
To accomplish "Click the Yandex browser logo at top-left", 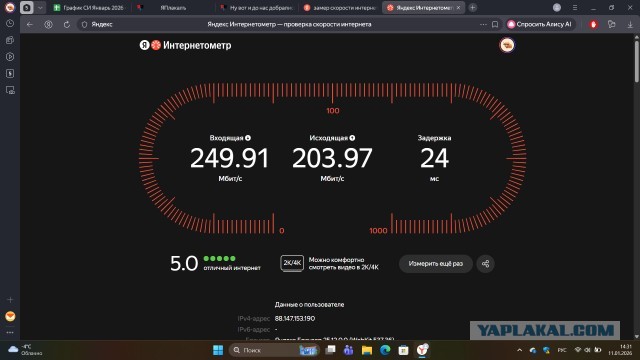I will (x=10, y=7).
